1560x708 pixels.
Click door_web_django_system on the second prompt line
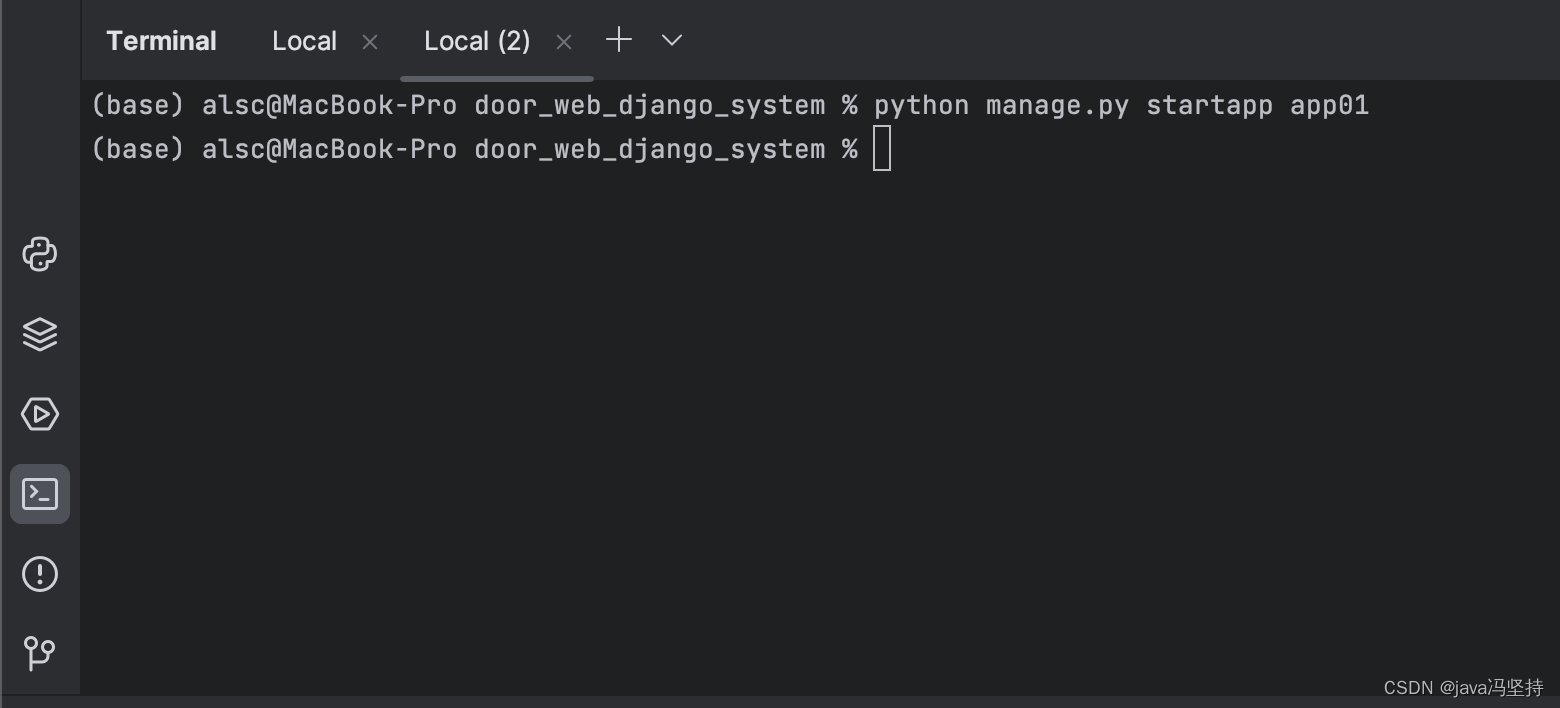(649, 150)
